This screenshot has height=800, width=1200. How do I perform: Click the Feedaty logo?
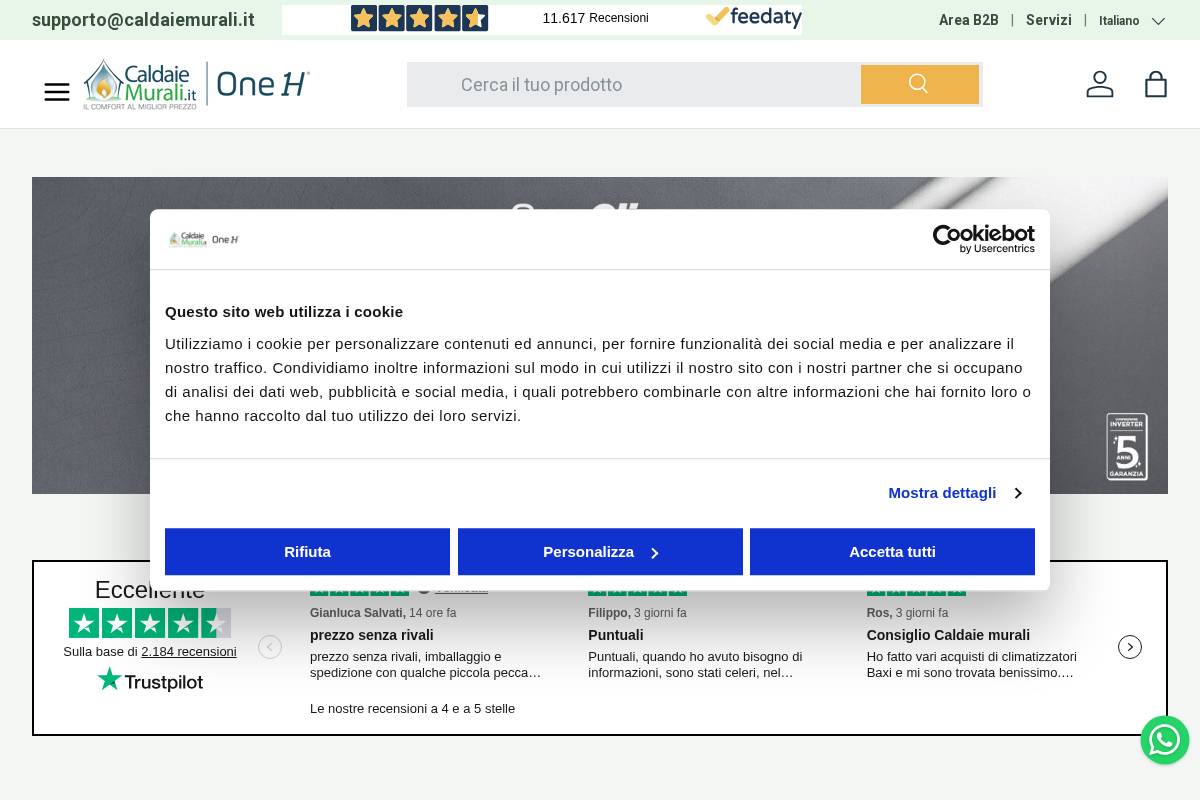pos(754,18)
